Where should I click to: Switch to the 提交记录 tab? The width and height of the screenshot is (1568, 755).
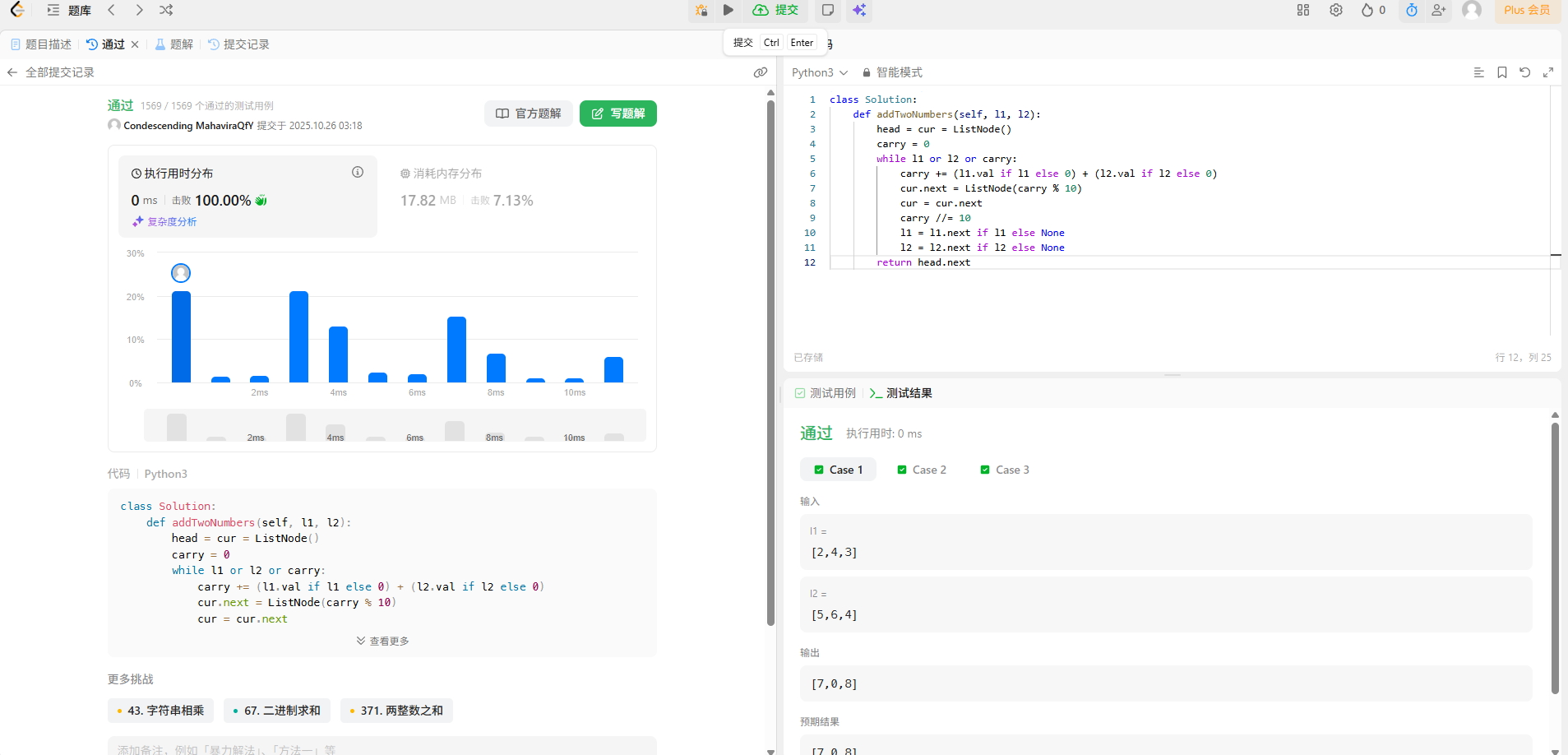click(x=238, y=44)
